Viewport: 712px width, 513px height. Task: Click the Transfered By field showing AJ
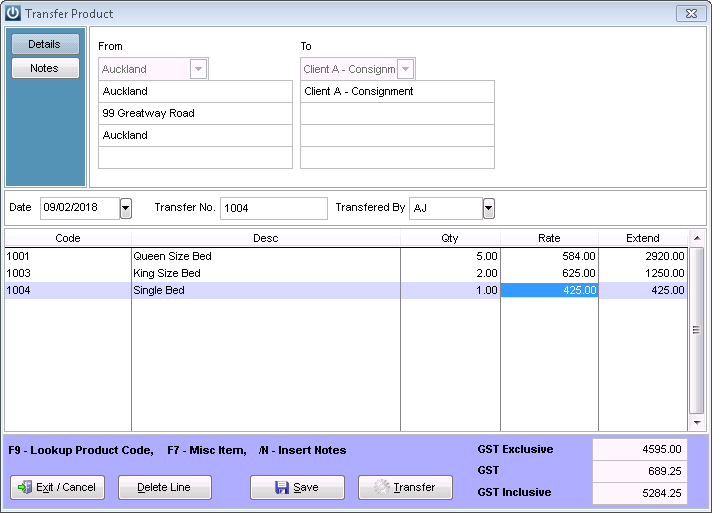tap(446, 208)
